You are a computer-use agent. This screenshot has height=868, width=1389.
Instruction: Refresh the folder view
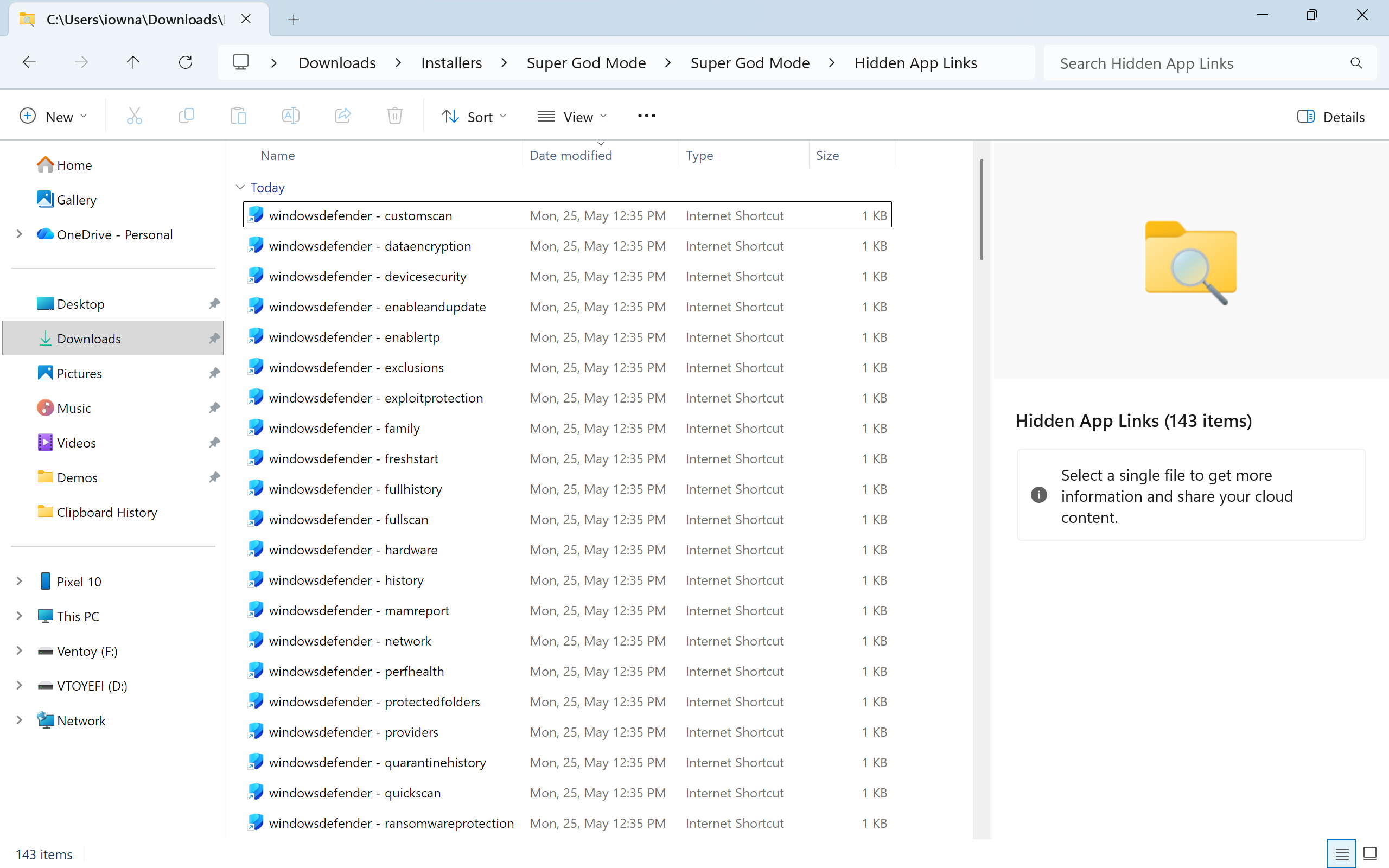[x=186, y=62]
